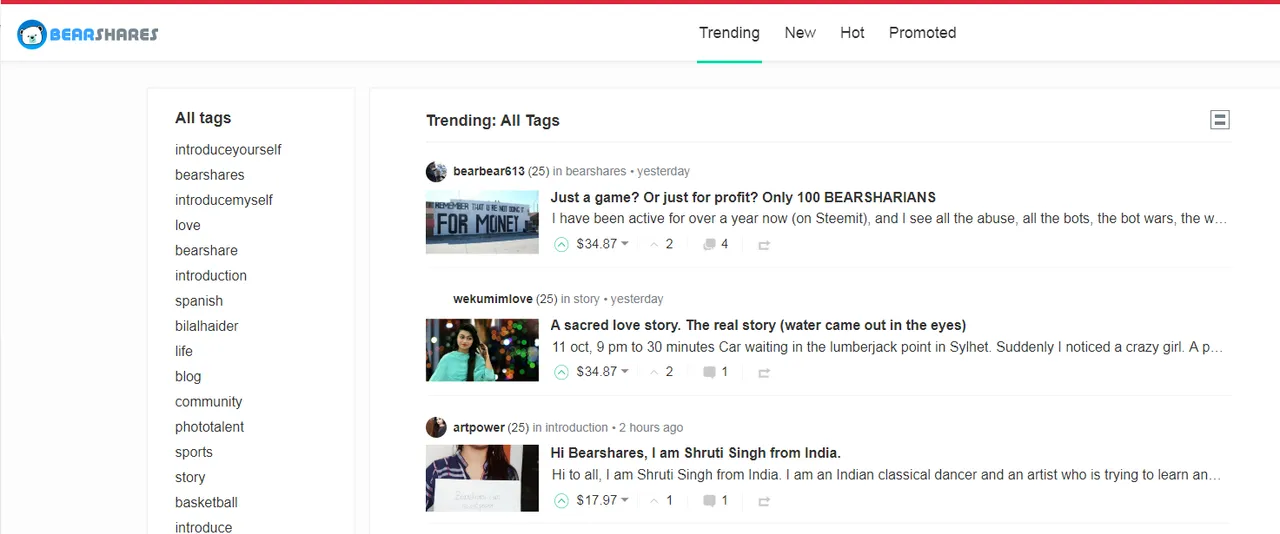Reshare the 'A sacred love story' post
The image size is (1280, 534).
point(764,373)
